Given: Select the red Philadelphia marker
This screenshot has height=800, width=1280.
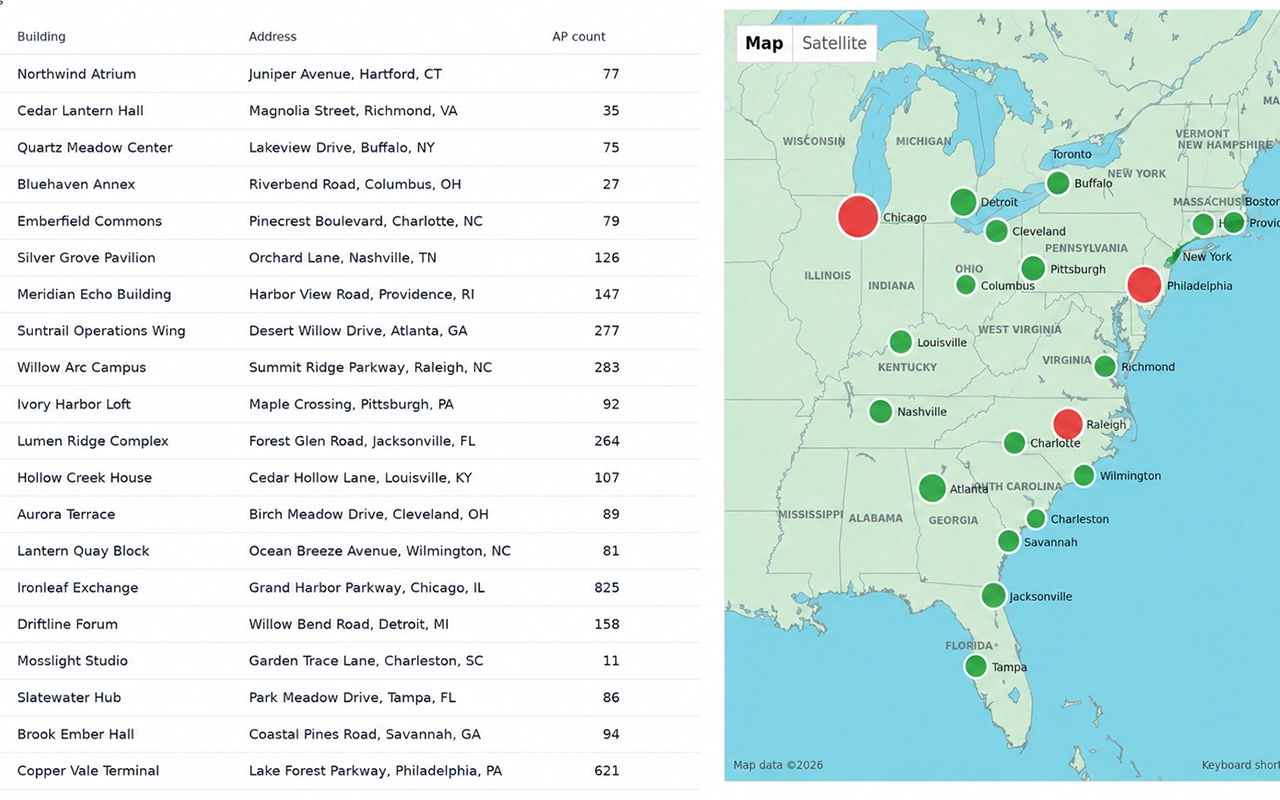Looking at the screenshot, I should click(x=1145, y=285).
